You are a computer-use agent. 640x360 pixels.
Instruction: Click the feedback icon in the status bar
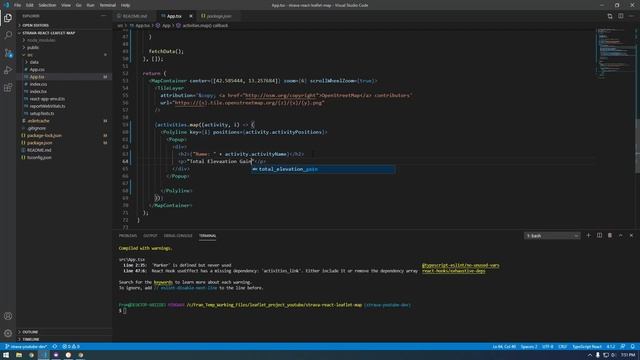623,347
